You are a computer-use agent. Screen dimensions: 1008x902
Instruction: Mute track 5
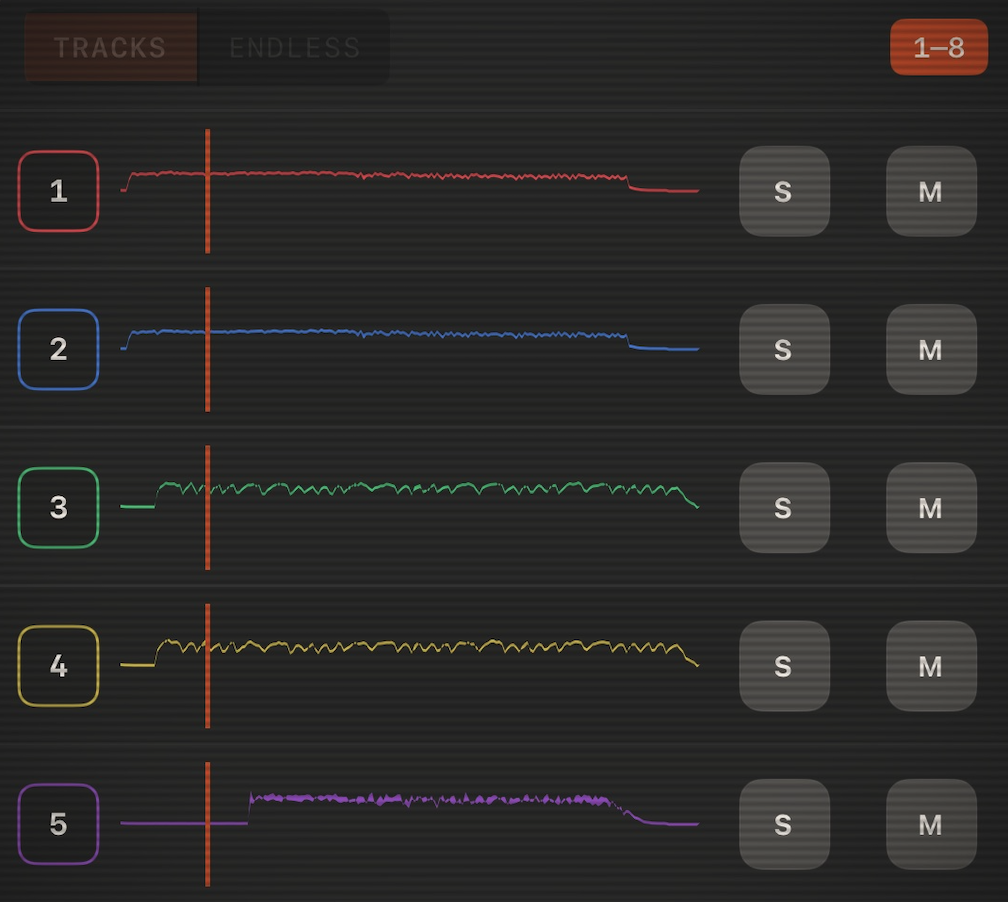(x=932, y=824)
